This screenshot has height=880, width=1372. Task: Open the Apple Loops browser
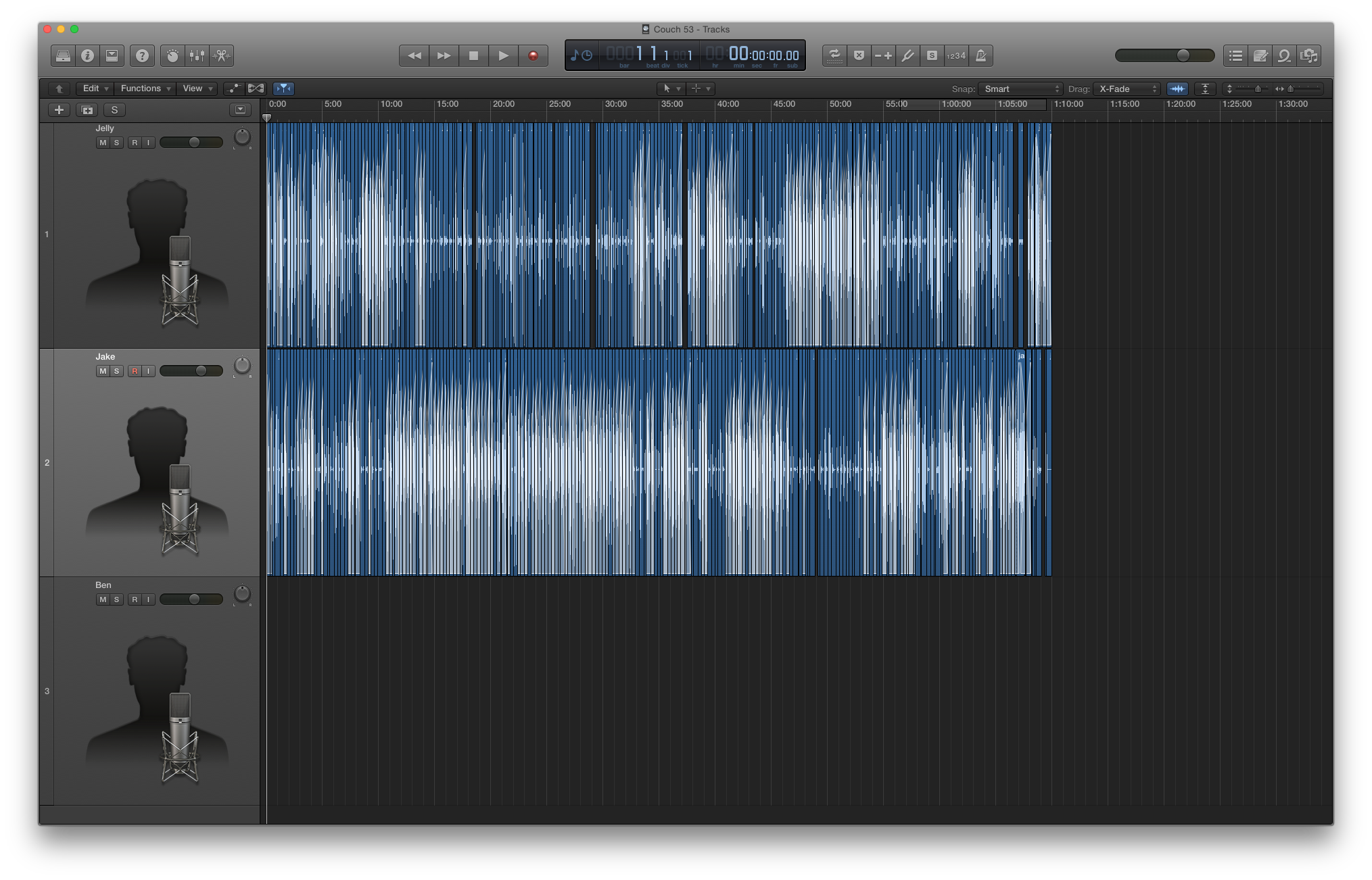(1284, 55)
